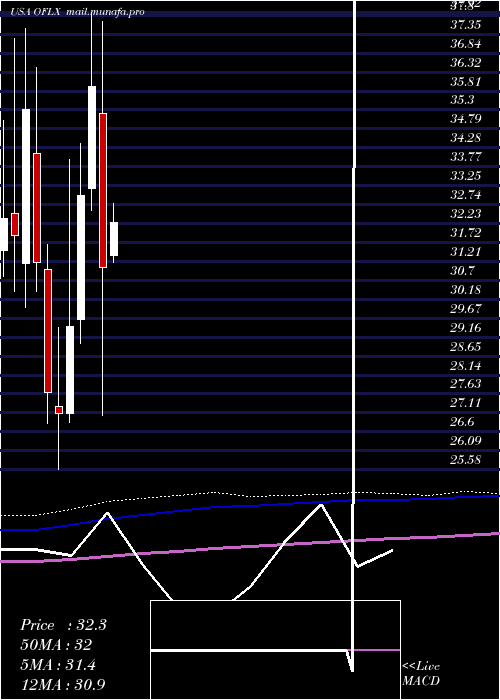Click the 34.28 price axis label
This screenshot has width=500, height=700.
pos(465,138)
